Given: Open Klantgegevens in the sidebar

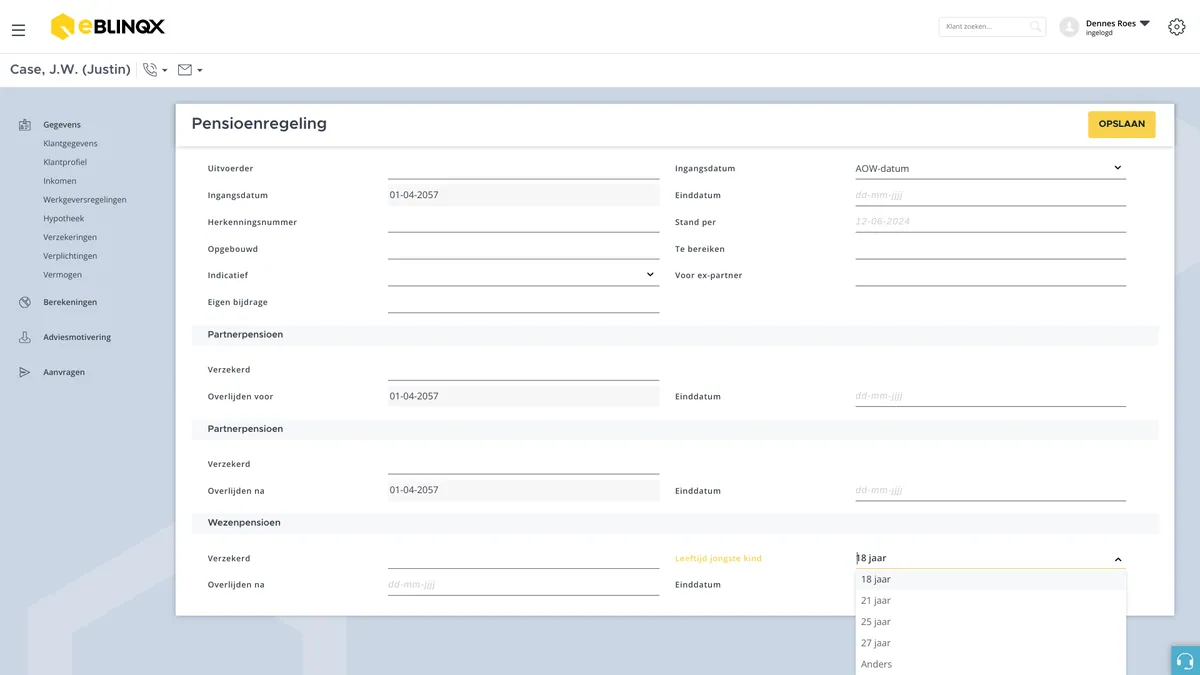Looking at the screenshot, I should click(x=70, y=144).
